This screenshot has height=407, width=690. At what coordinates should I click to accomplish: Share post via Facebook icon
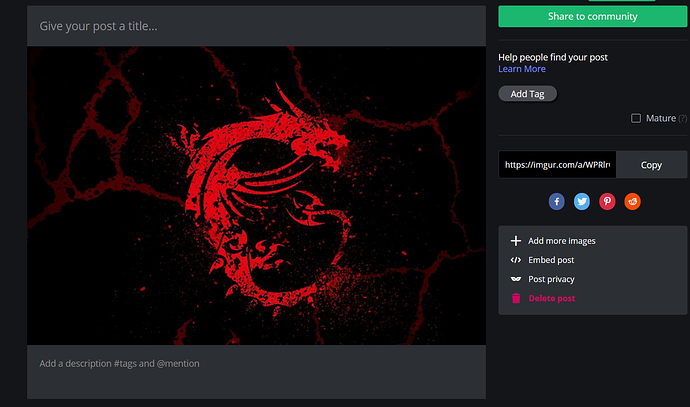556,202
